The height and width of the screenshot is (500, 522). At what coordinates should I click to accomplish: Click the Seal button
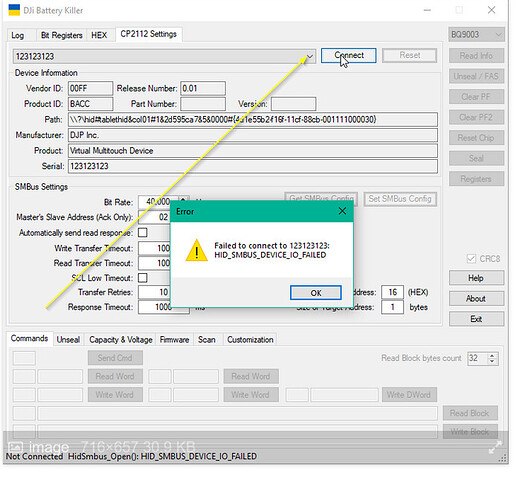(476, 158)
